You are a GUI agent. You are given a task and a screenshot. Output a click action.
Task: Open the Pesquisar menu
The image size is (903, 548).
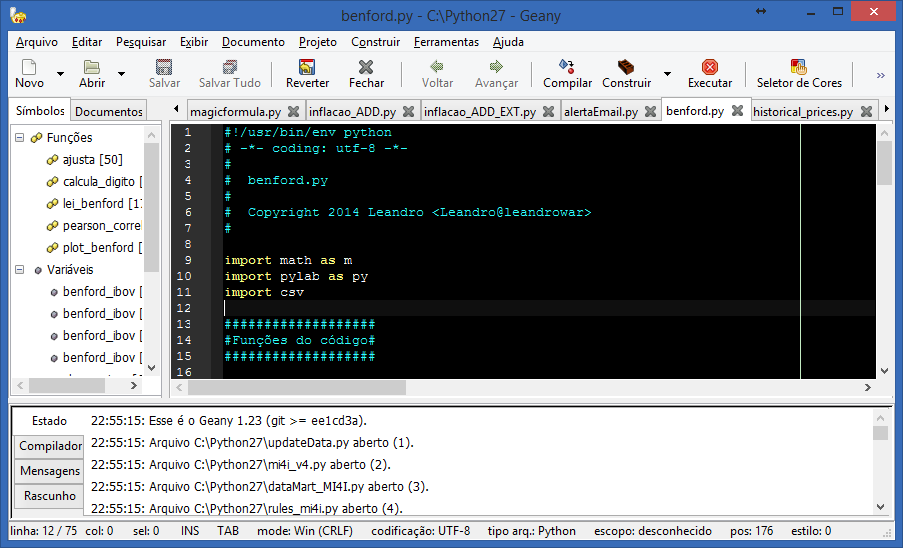(141, 42)
